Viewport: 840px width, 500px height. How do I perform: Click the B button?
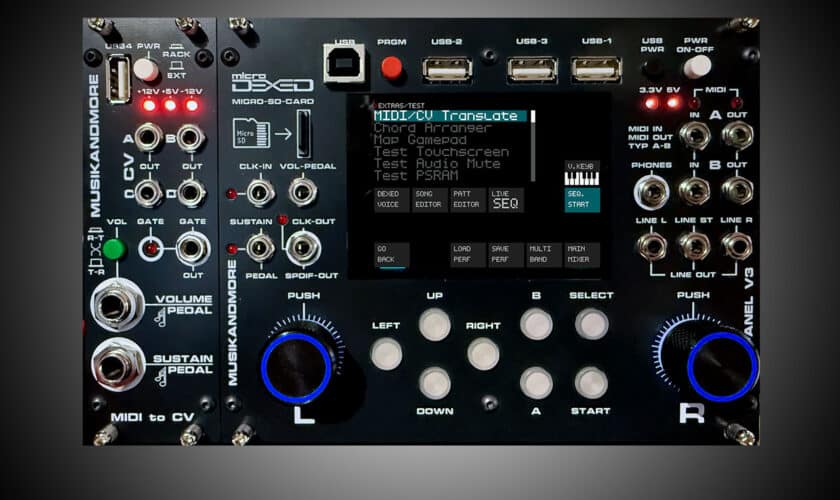[x=536, y=324]
